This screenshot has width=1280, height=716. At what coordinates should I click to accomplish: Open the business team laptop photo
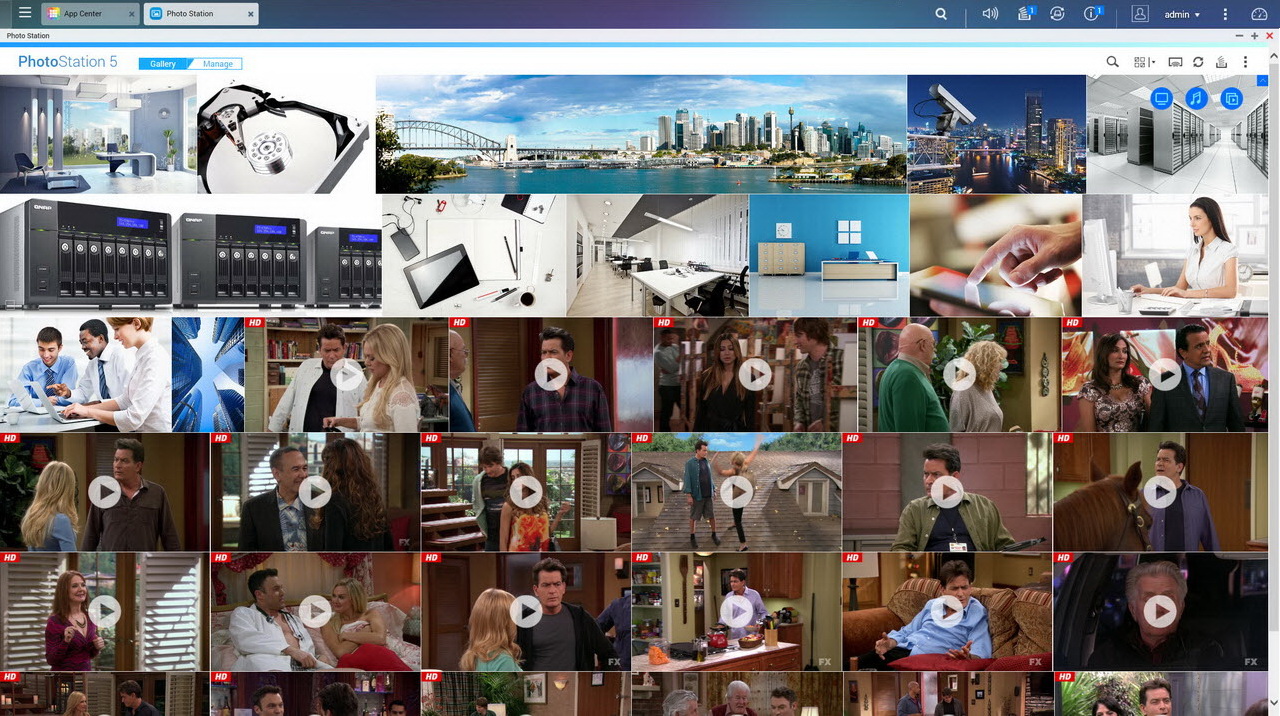(x=85, y=375)
